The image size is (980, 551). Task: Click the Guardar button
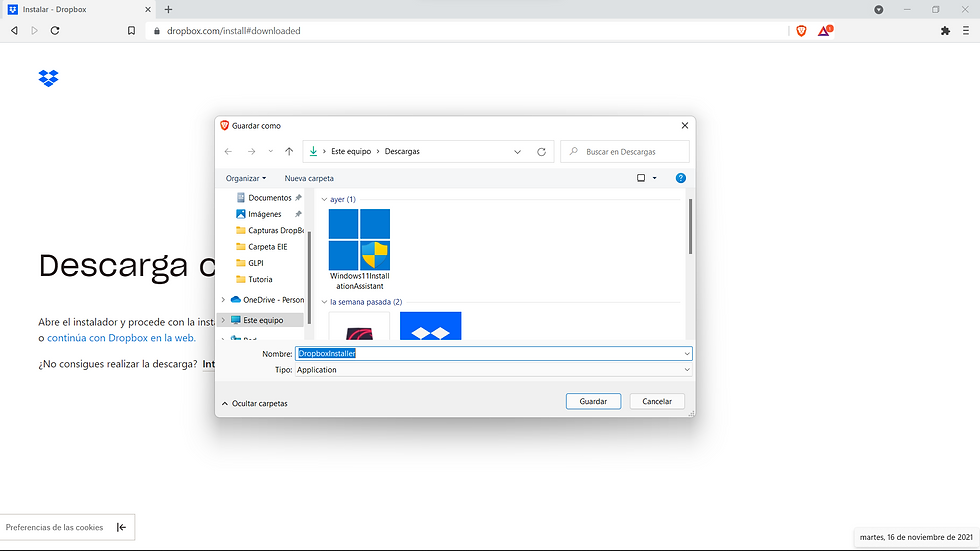pos(593,401)
